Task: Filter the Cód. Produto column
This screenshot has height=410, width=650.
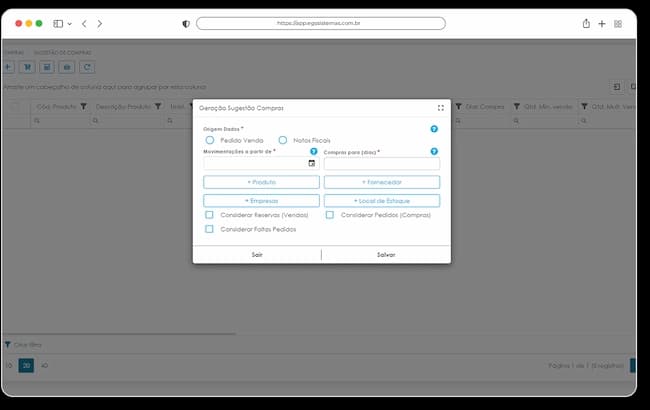Action: click(x=83, y=107)
